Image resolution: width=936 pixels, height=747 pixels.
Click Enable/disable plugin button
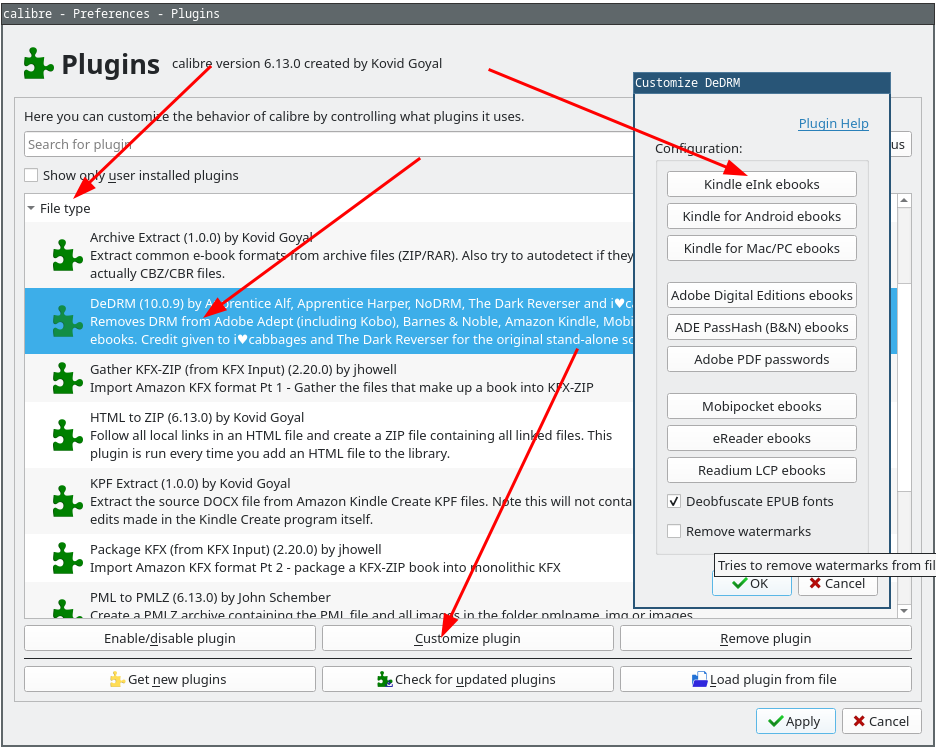pos(170,638)
